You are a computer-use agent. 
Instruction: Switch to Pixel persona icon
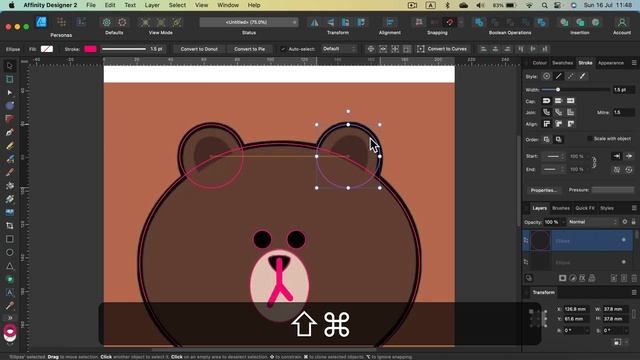(x=61, y=22)
